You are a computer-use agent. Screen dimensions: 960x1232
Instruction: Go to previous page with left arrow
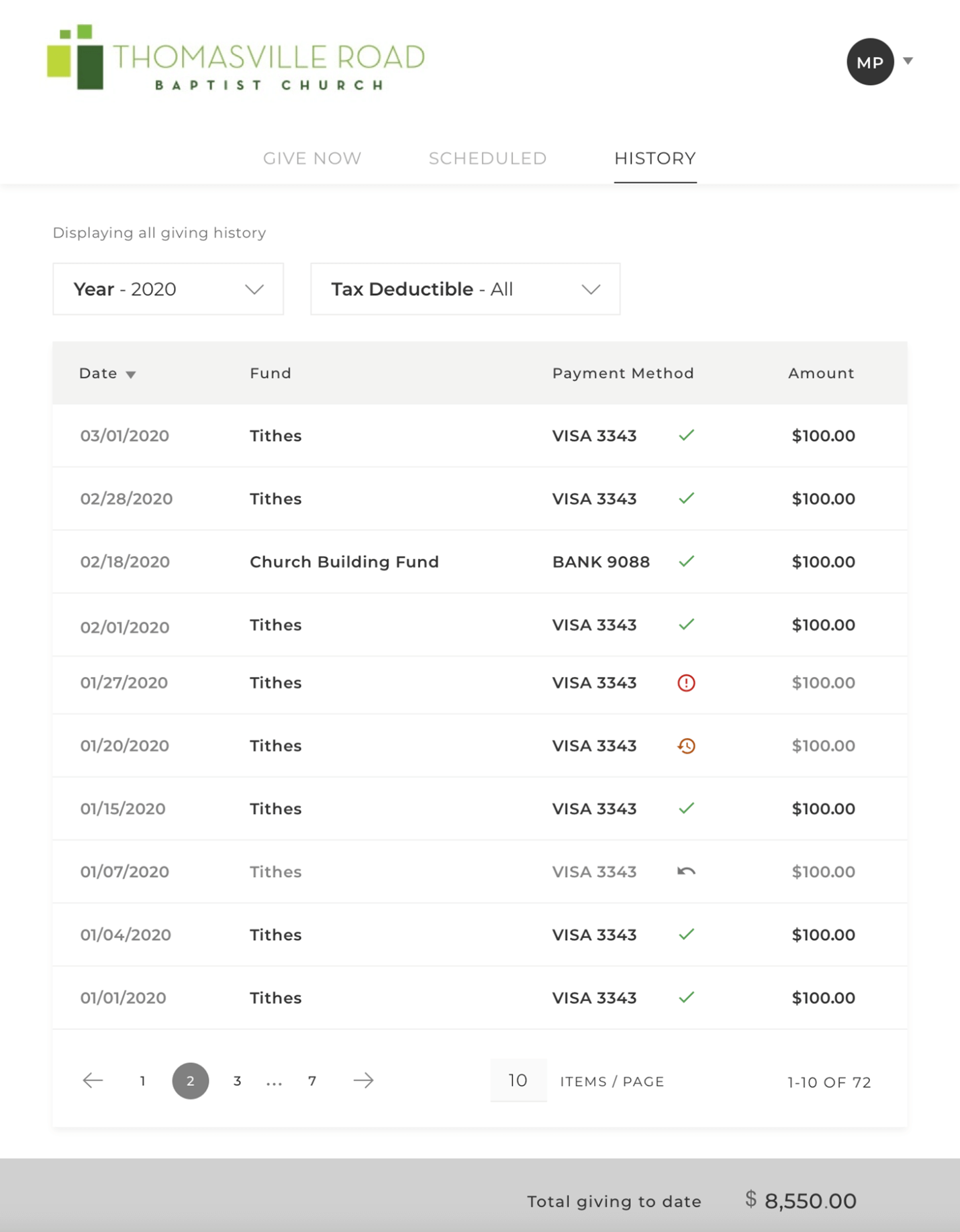(x=93, y=1080)
